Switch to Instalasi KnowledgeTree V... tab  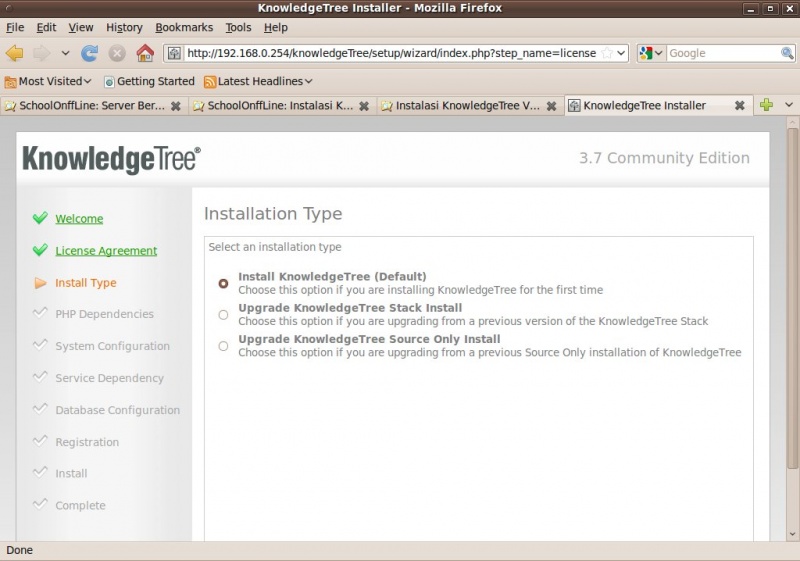point(468,105)
